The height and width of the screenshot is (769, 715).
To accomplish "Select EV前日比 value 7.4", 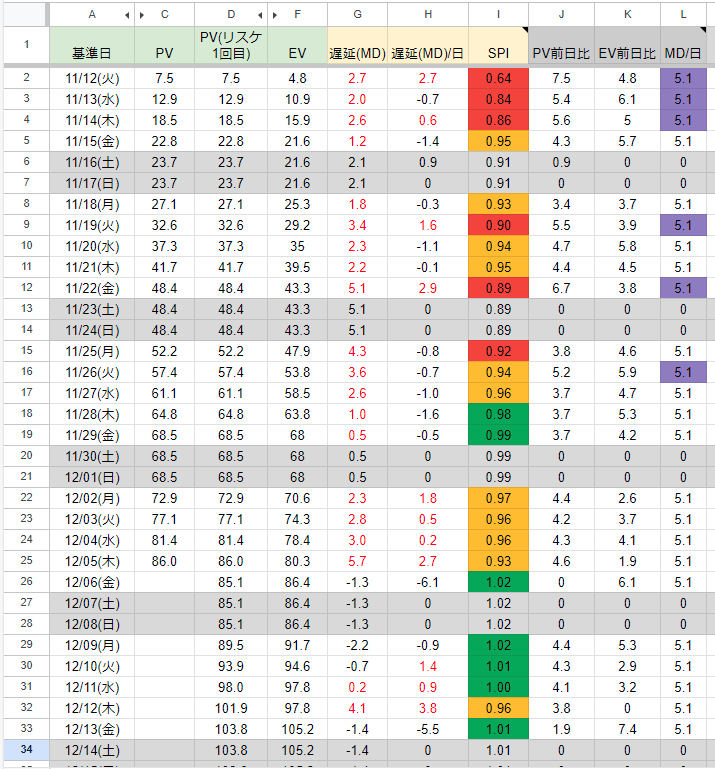I will pyautogui.click(x=628, y=729).
